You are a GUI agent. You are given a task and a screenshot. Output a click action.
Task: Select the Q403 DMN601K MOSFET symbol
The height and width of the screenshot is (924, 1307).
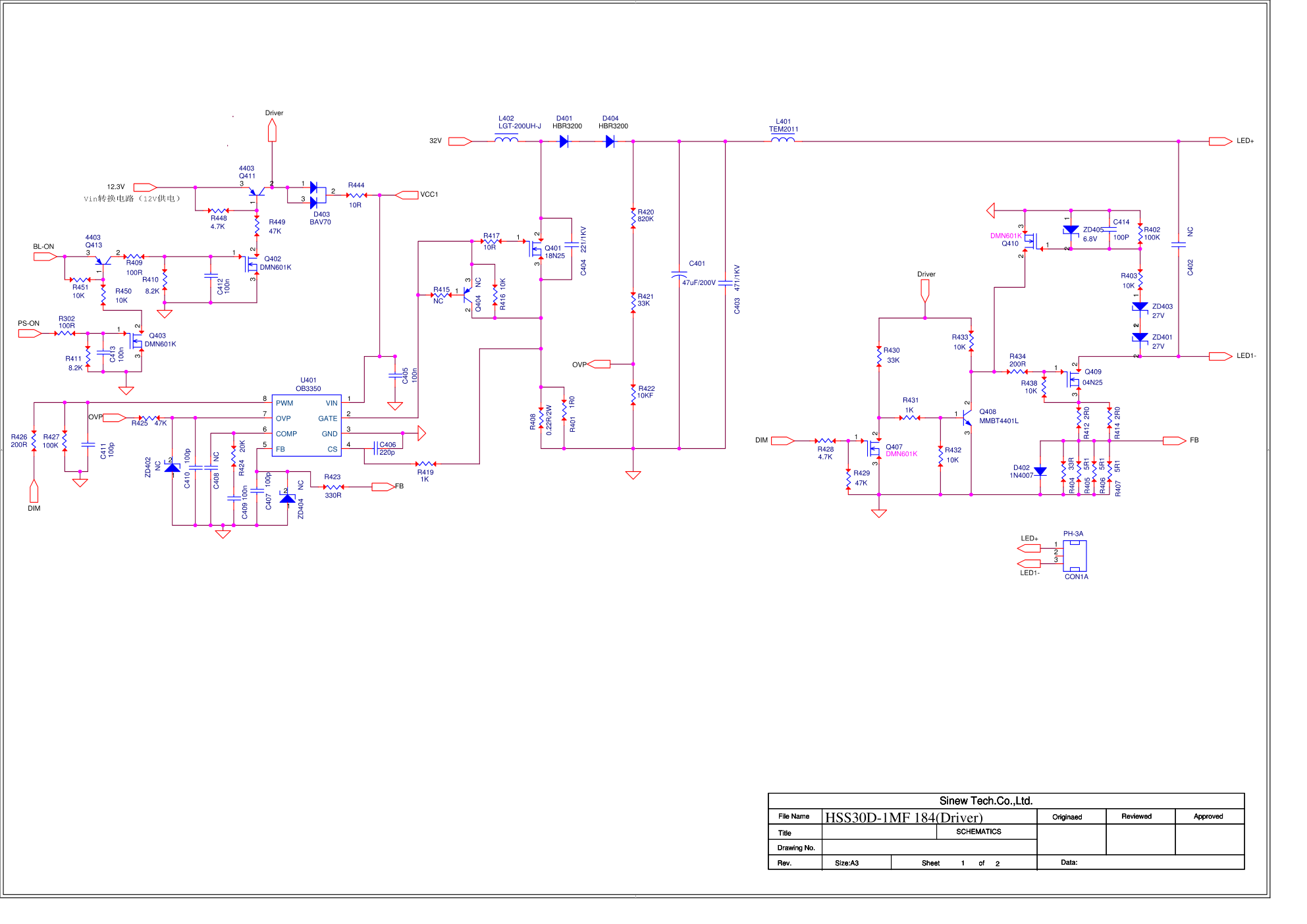point(137,341)
